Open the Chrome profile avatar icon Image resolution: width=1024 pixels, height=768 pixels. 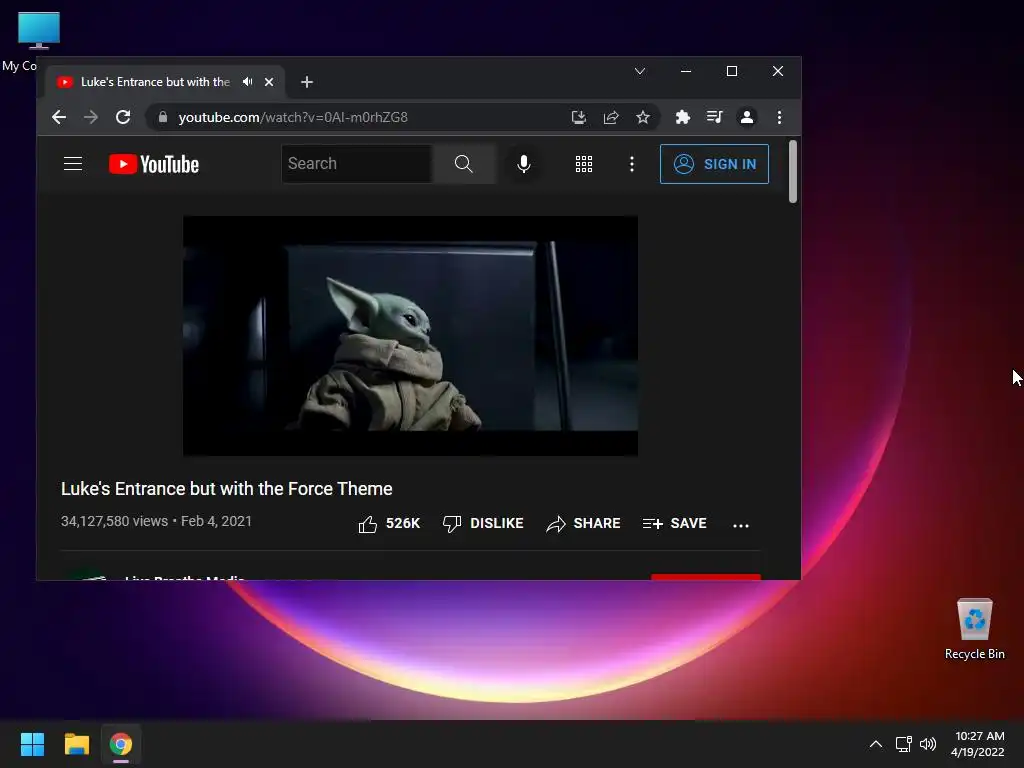pyautogui.click(x=746, y=118)
